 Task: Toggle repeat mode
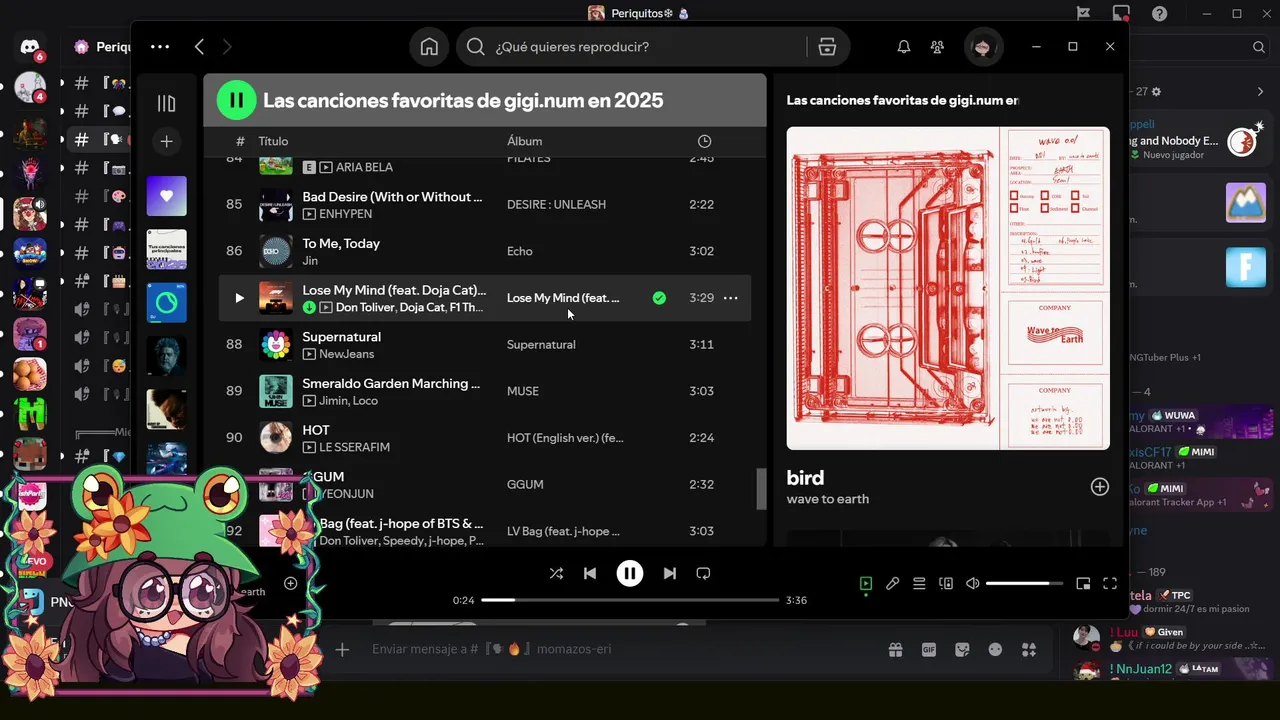pos(703,573)
